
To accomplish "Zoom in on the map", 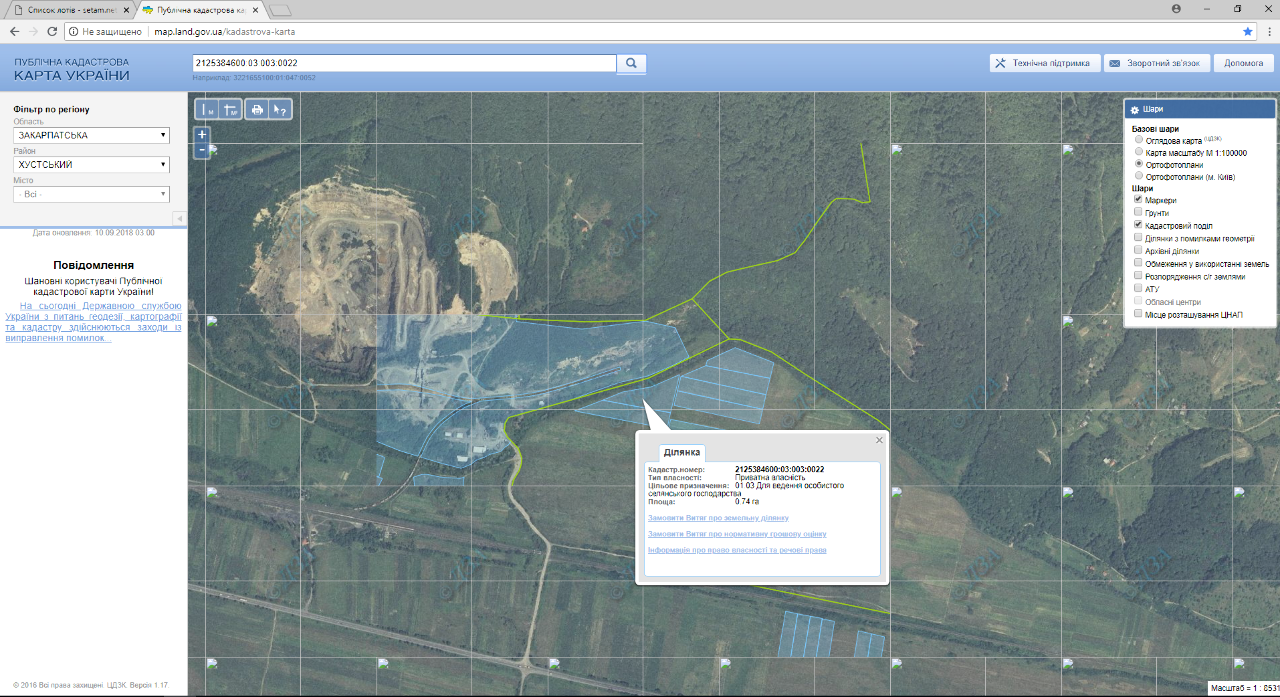I will click(x=202, y=134).
